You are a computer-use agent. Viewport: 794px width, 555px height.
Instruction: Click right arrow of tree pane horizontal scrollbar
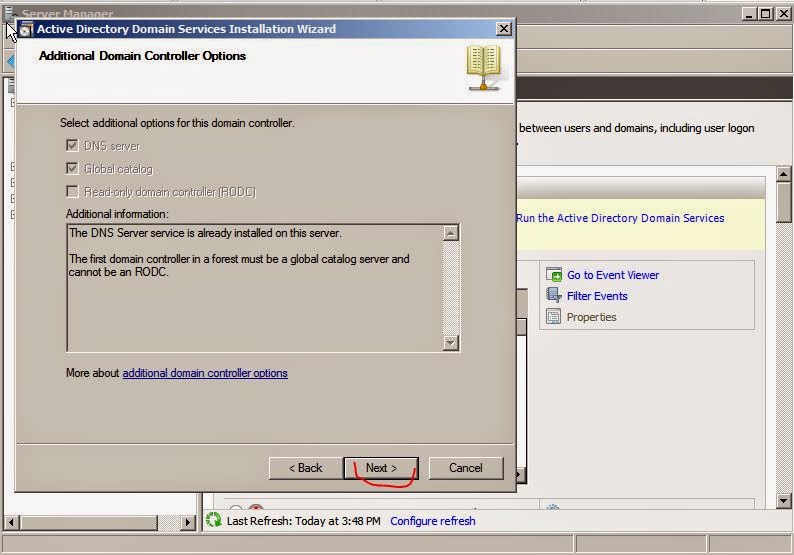pyautogui.click(x=188, y=522)
